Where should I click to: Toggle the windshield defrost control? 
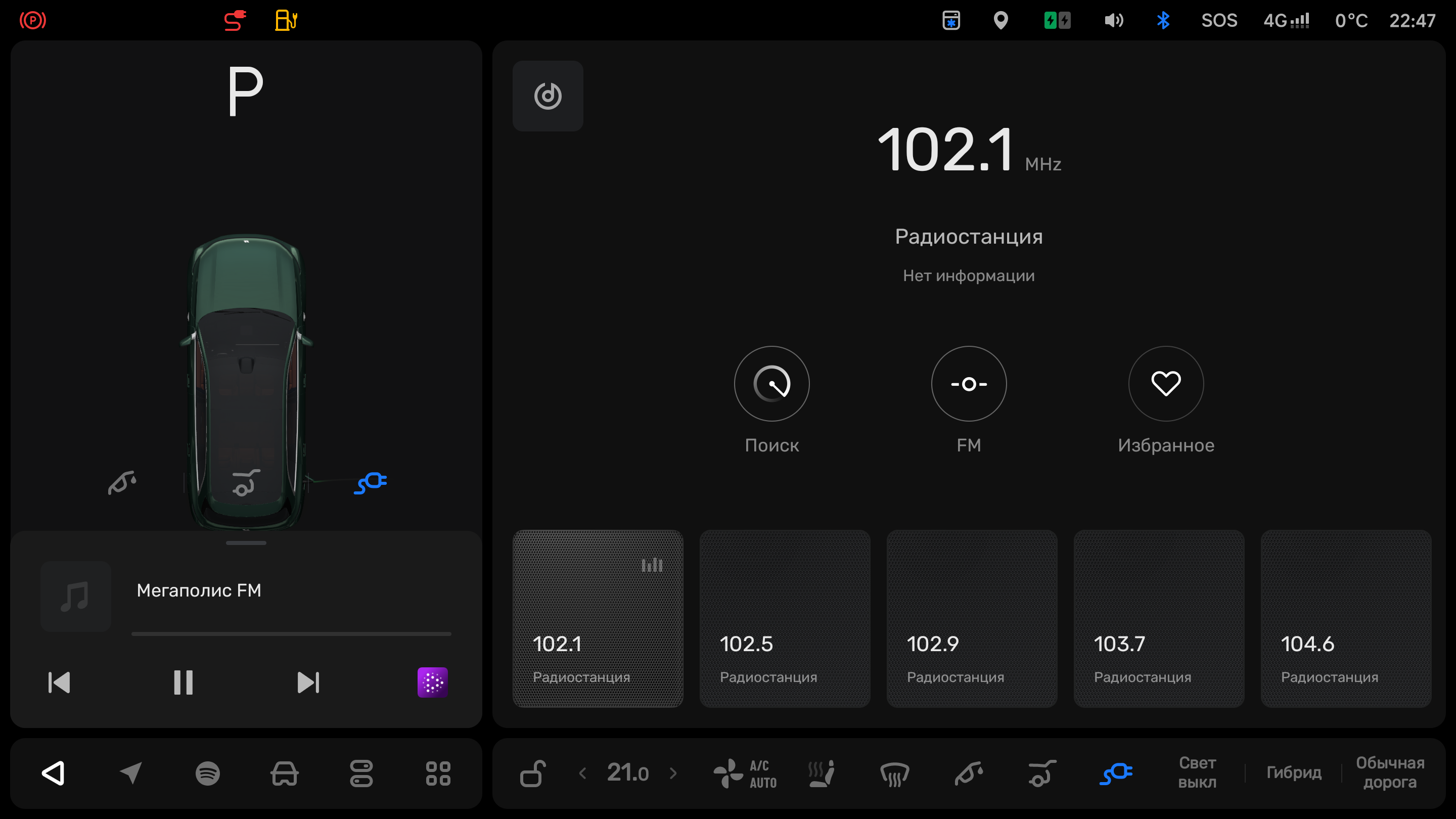pos(894,773)
